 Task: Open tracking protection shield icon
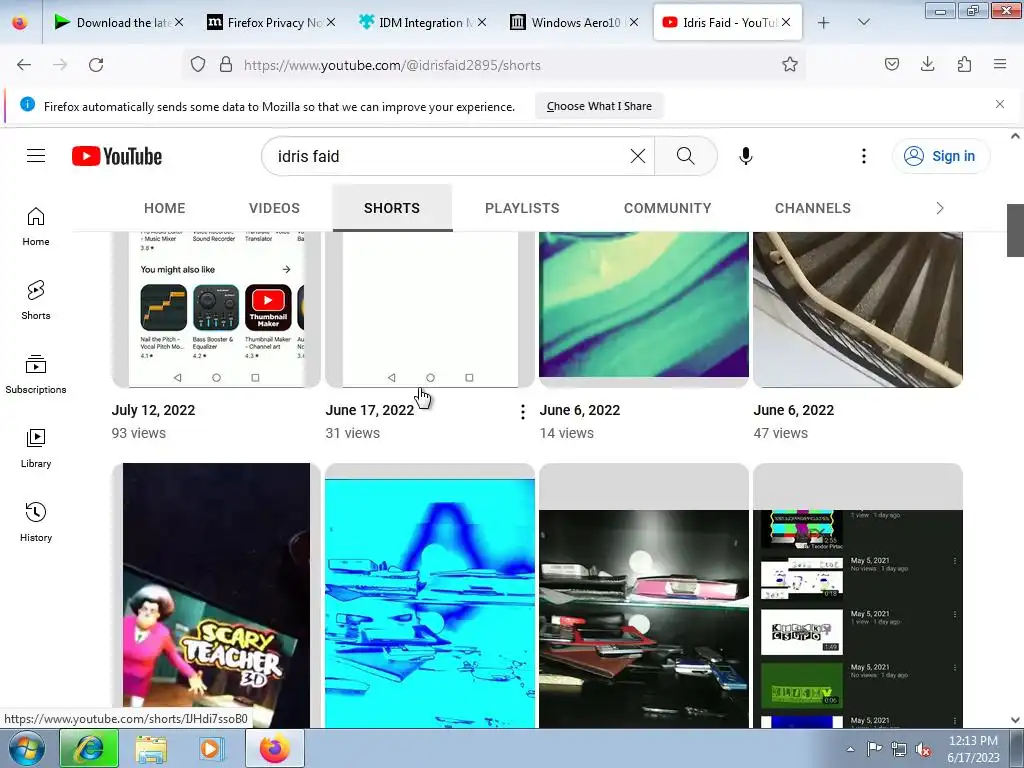198,65
